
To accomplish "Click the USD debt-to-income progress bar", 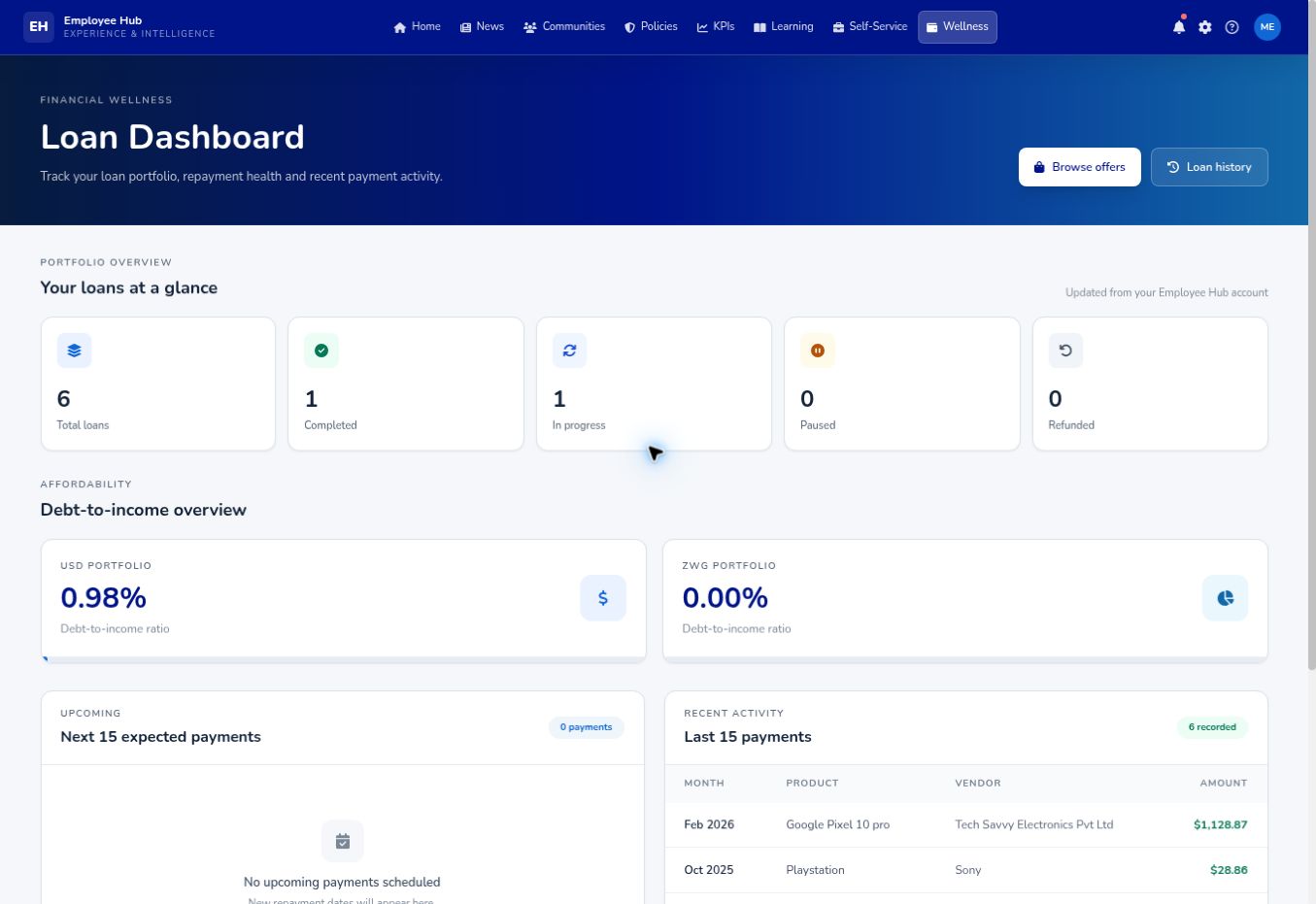I will coord(344,660).
